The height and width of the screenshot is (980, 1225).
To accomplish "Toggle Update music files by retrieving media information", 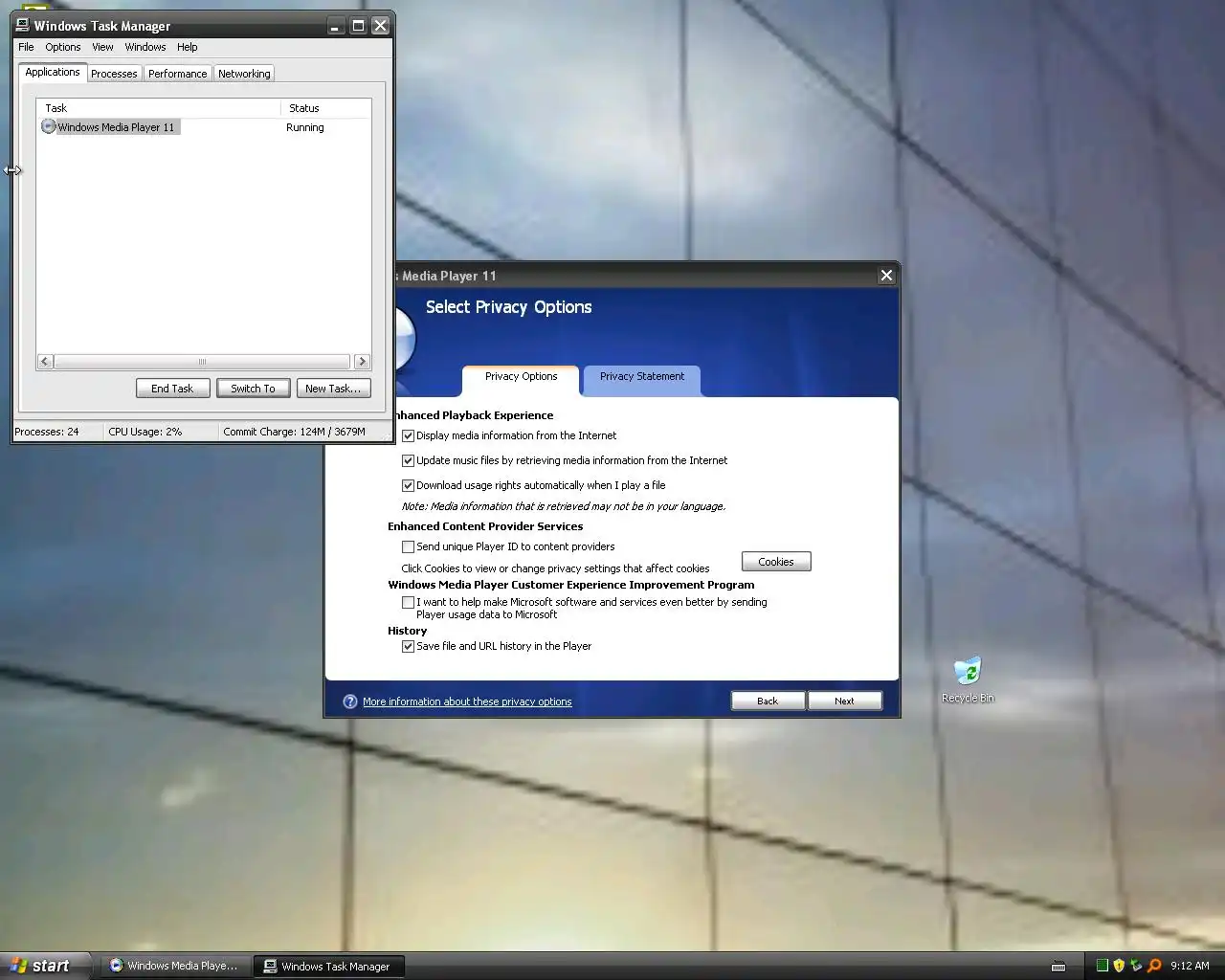I will (408, 460).
